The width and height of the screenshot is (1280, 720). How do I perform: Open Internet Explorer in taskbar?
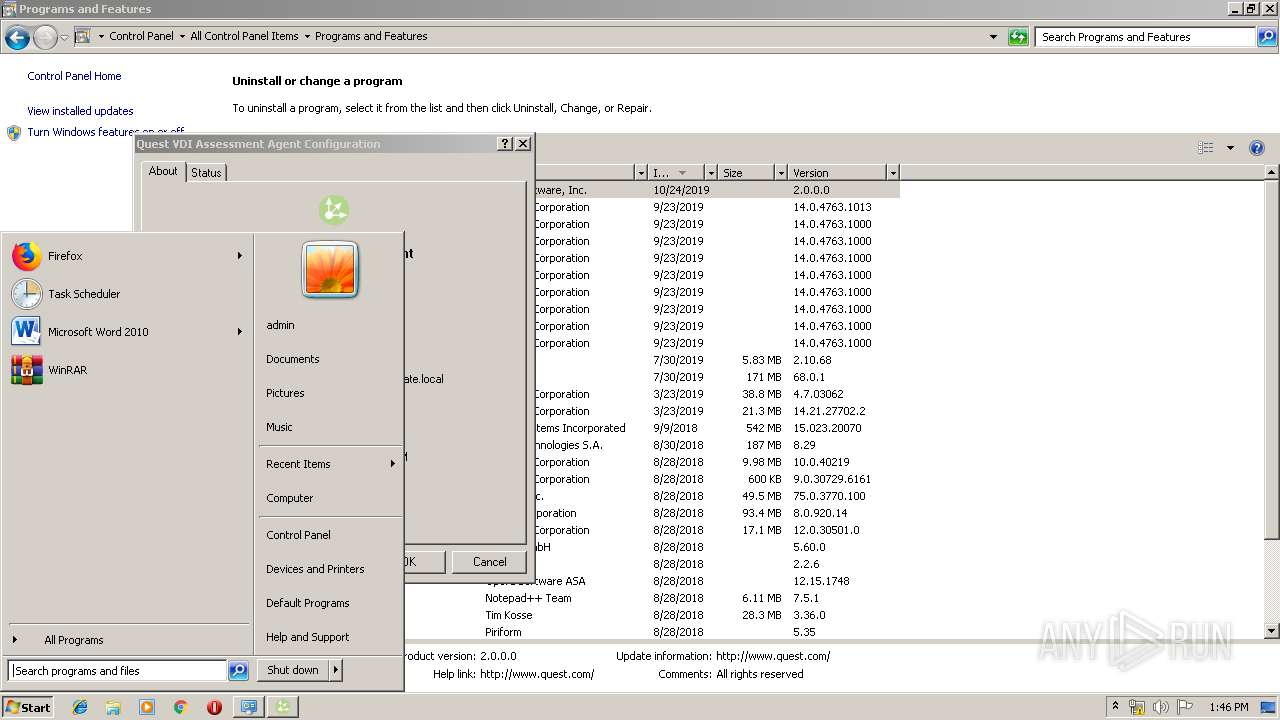click(x=80, y=707)
